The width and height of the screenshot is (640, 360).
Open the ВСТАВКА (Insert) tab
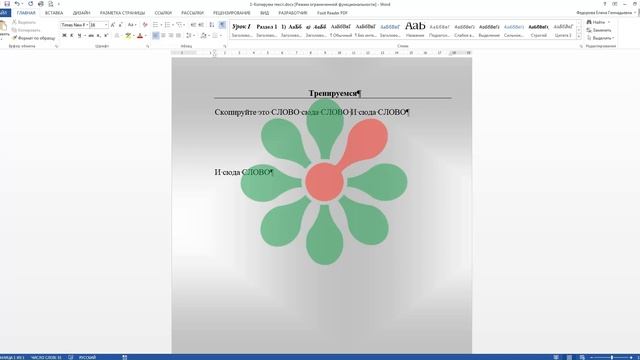coord(54,13)
